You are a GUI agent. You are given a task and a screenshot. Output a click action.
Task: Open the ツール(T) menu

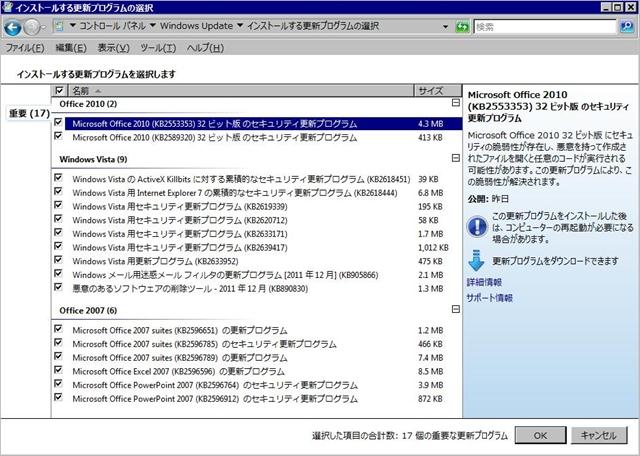[158, 48]
